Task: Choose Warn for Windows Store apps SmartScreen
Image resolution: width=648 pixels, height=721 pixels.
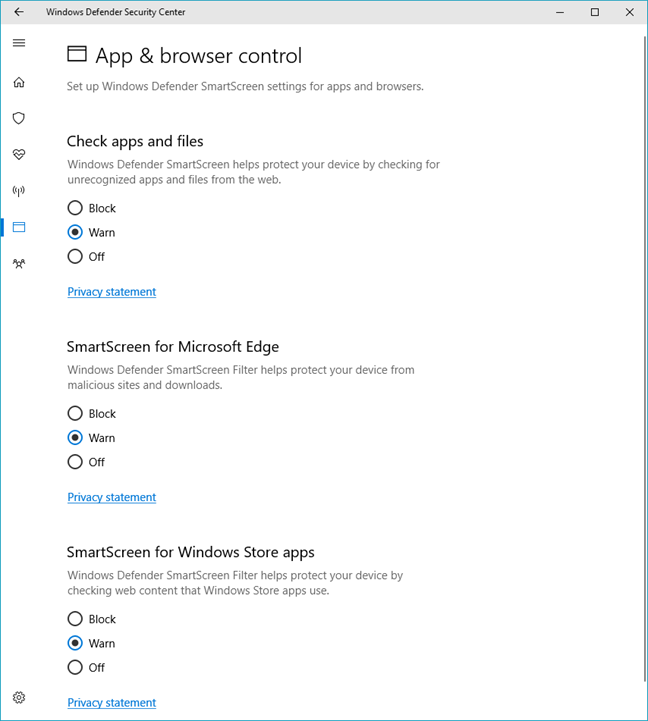Action: [x=75, y=643]
